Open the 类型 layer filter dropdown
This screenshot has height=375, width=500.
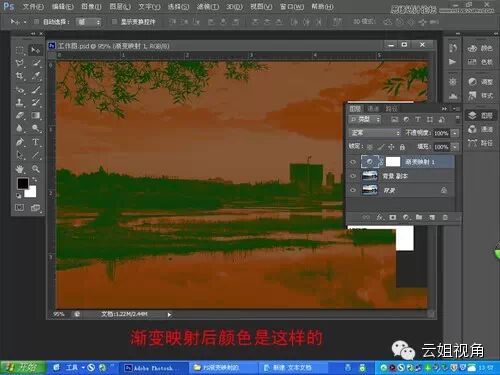[365, 119]
